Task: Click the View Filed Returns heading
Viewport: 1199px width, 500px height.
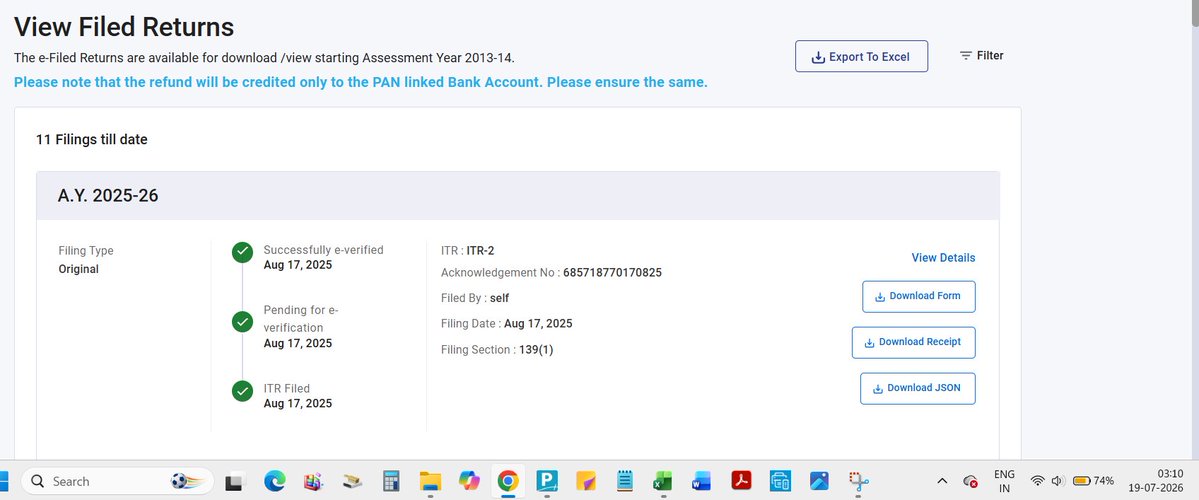Action: tap(124, 27)
